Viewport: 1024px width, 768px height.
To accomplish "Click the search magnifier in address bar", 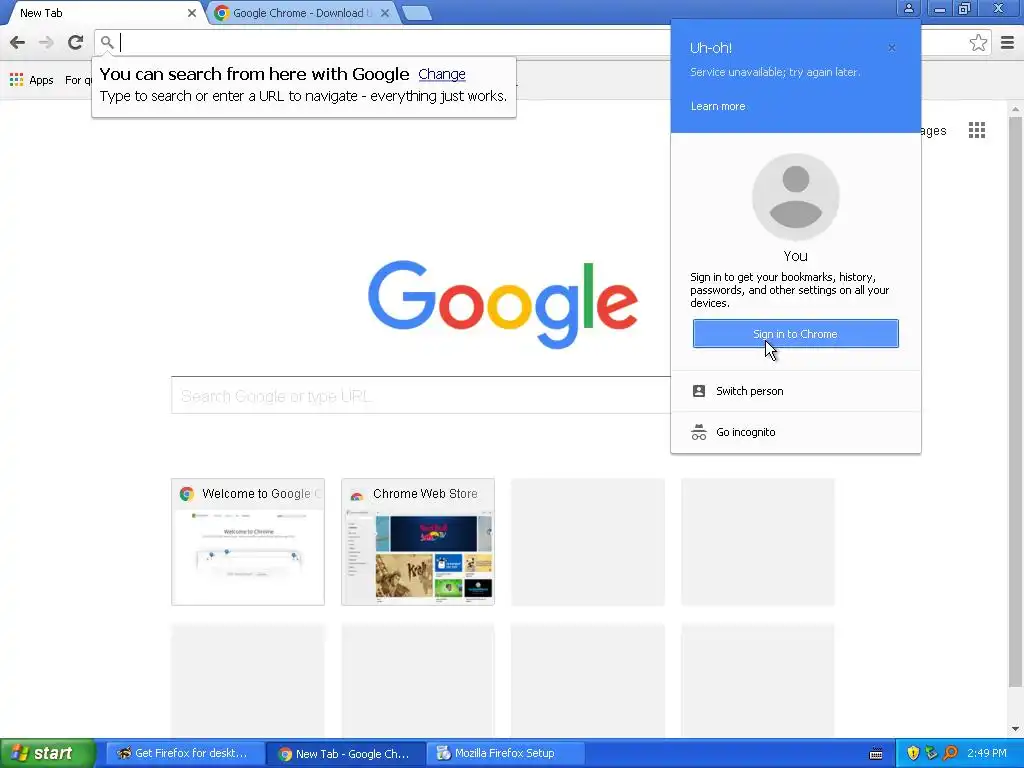I will point(106,42).
